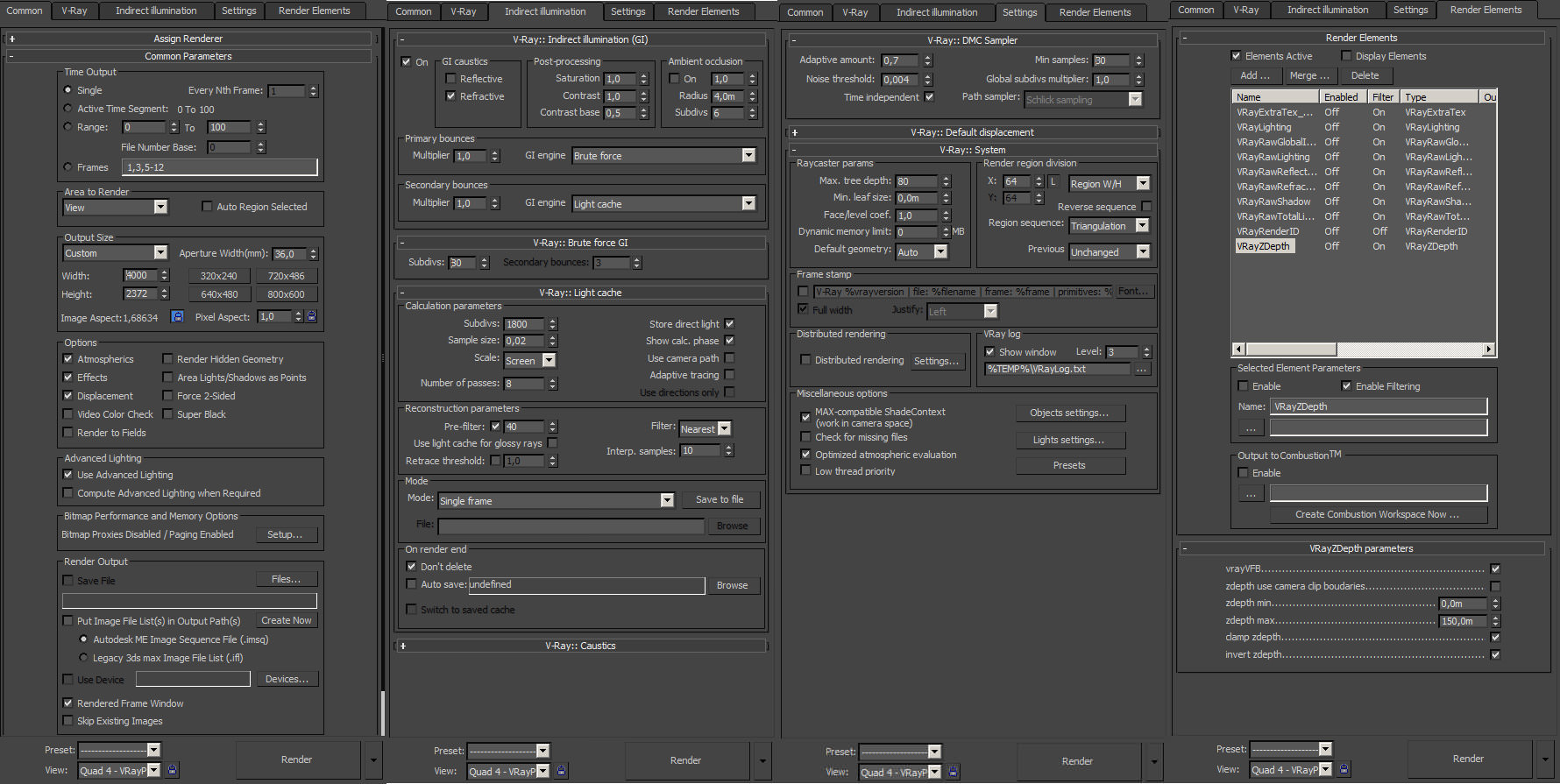
Task: Open Common tab above Render Elements rollout
Action: (1195, 10)
